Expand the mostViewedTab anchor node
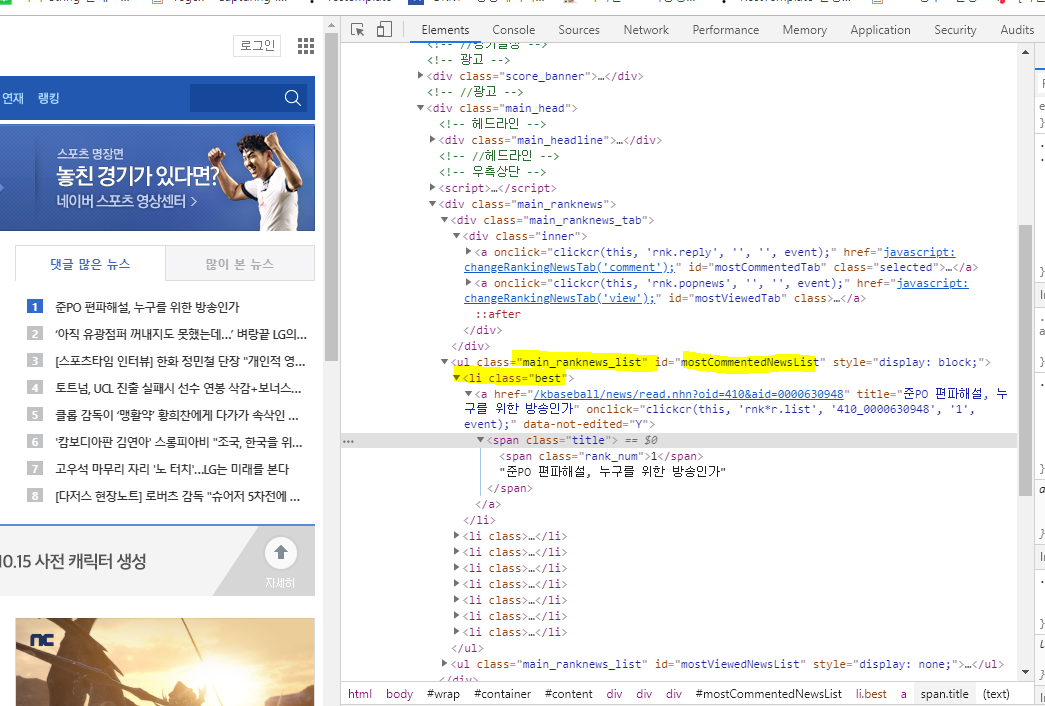Viewport: 1045px width, 706px height. coord(469,283)
